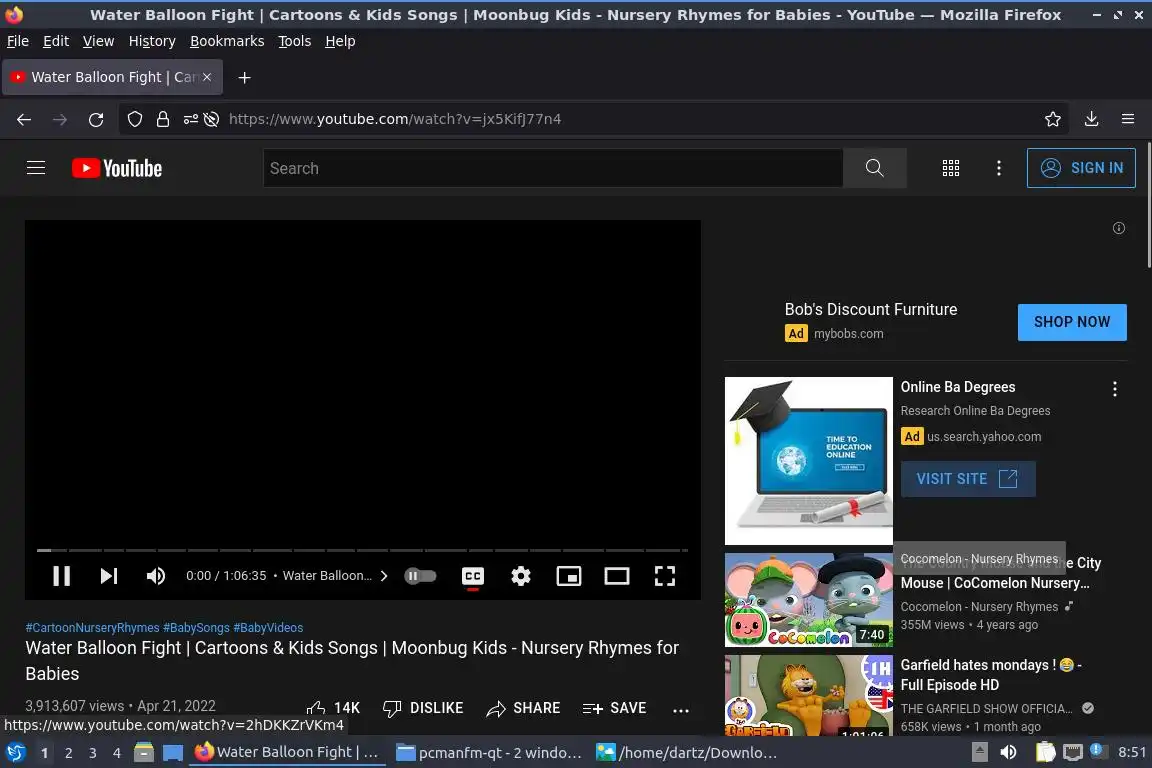Viewport: 1152px width, 768px height.
Task: Enter fullscreen video mode
Action: (665, 576)
